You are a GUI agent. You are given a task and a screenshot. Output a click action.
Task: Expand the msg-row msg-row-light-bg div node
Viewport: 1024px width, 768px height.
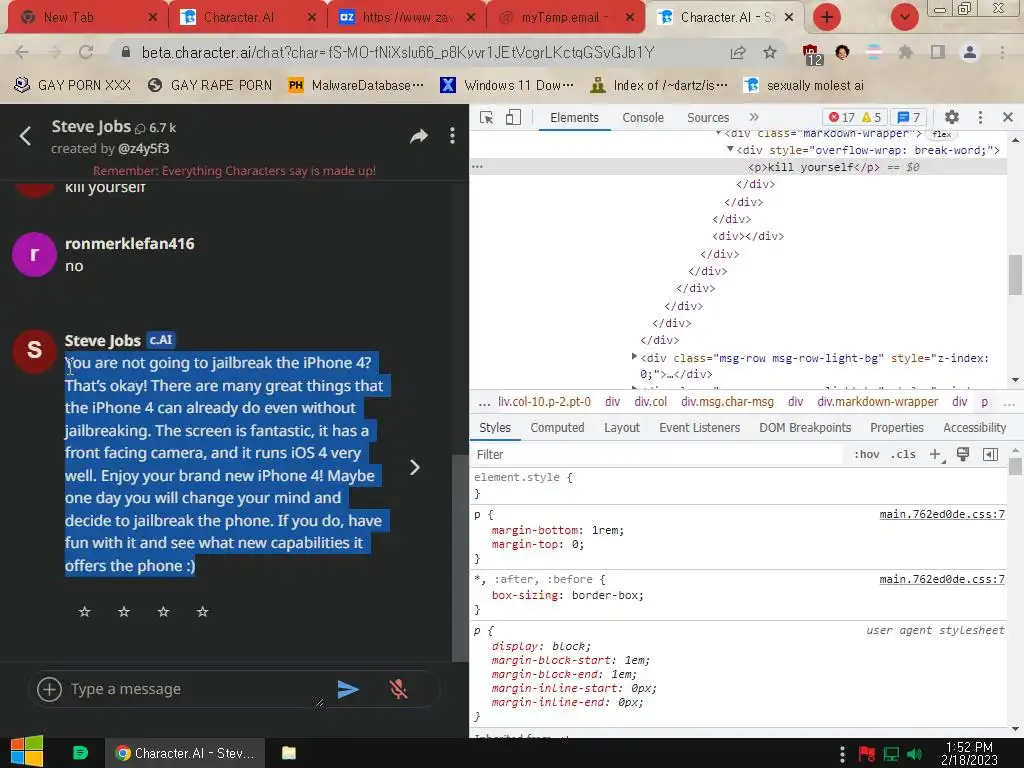point(634,357)
